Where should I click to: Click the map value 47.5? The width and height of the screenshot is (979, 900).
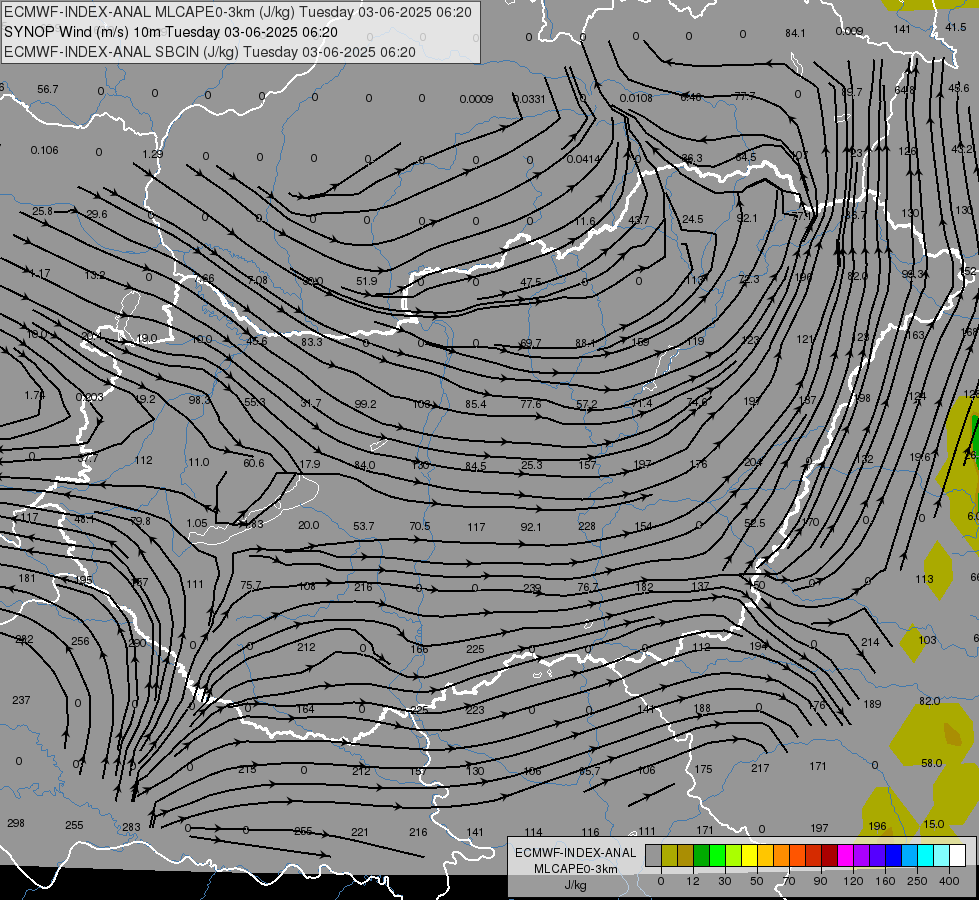530,282
